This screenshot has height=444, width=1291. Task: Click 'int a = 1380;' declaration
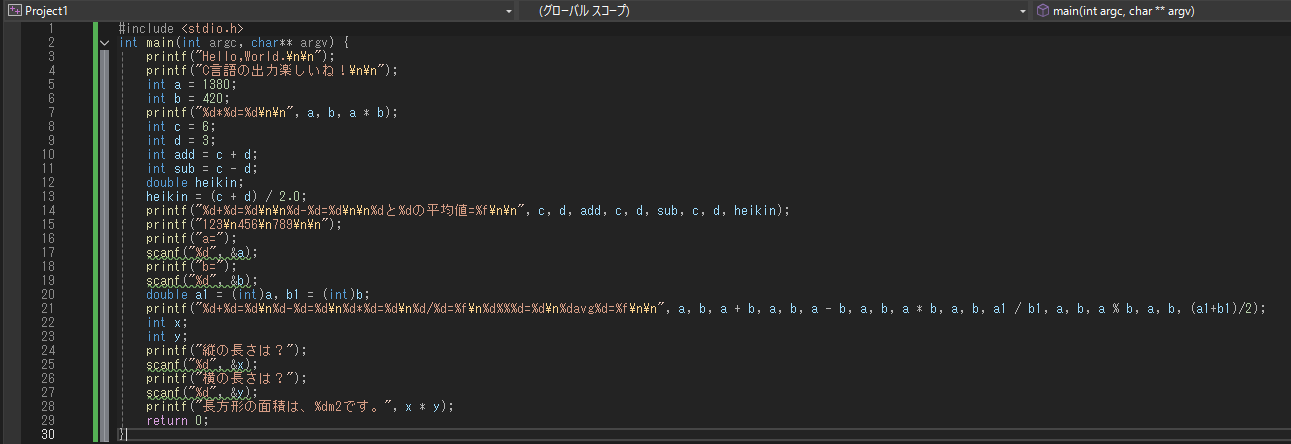click(x=192, y=85)
